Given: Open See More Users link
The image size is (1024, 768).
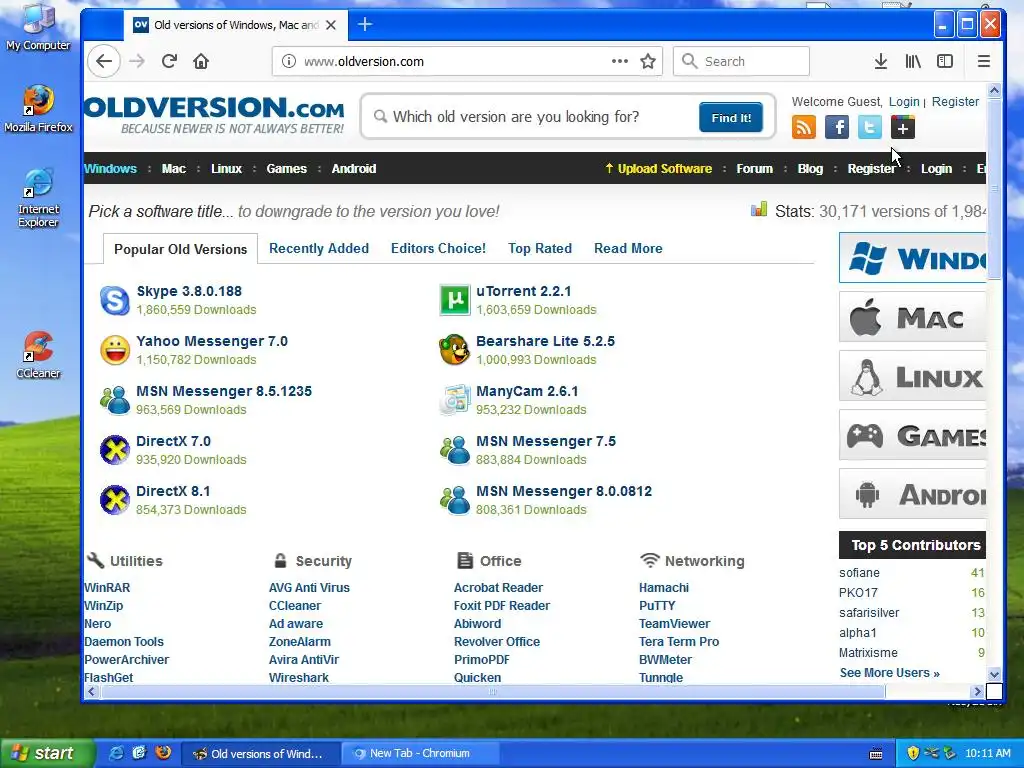Looking at the screenshot, I should pos(889,673).
